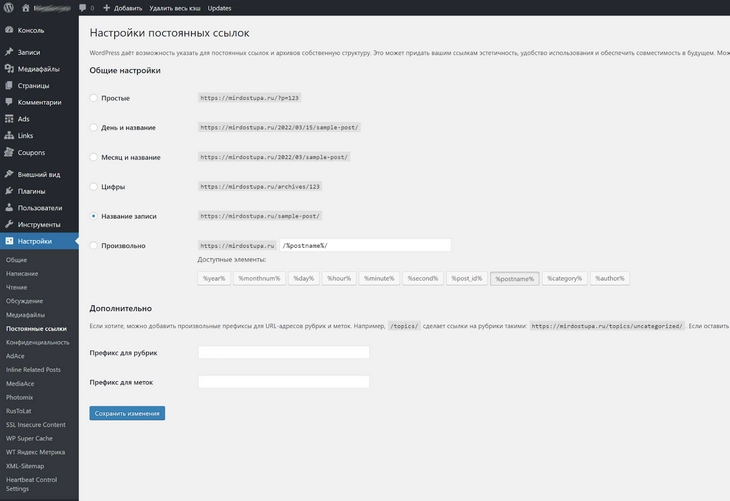Open Heartbeat Control Settings
Screen dimensions: 730x501
click(31, 484)
